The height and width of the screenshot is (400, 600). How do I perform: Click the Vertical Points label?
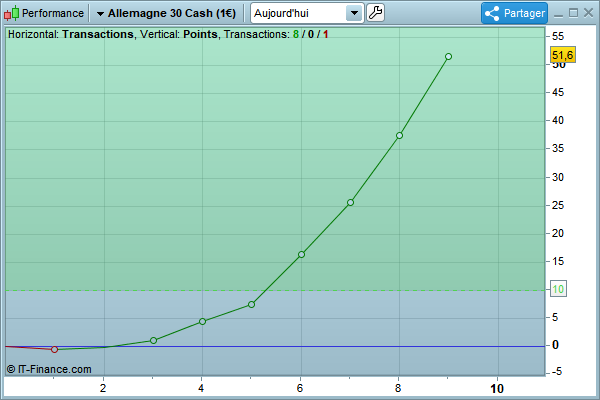pyautogui.click(x=179, y=34)
